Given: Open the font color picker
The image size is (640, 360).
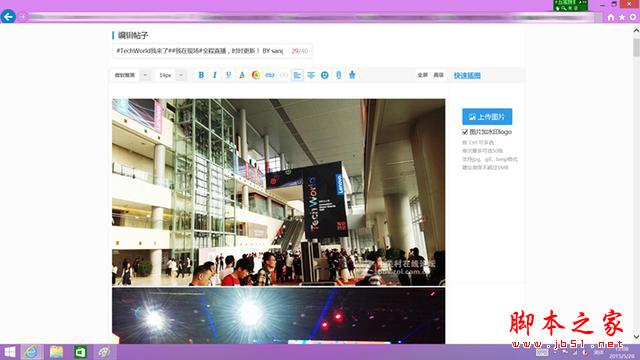Looking at the screenshot, I should click(x=242, y=75).
